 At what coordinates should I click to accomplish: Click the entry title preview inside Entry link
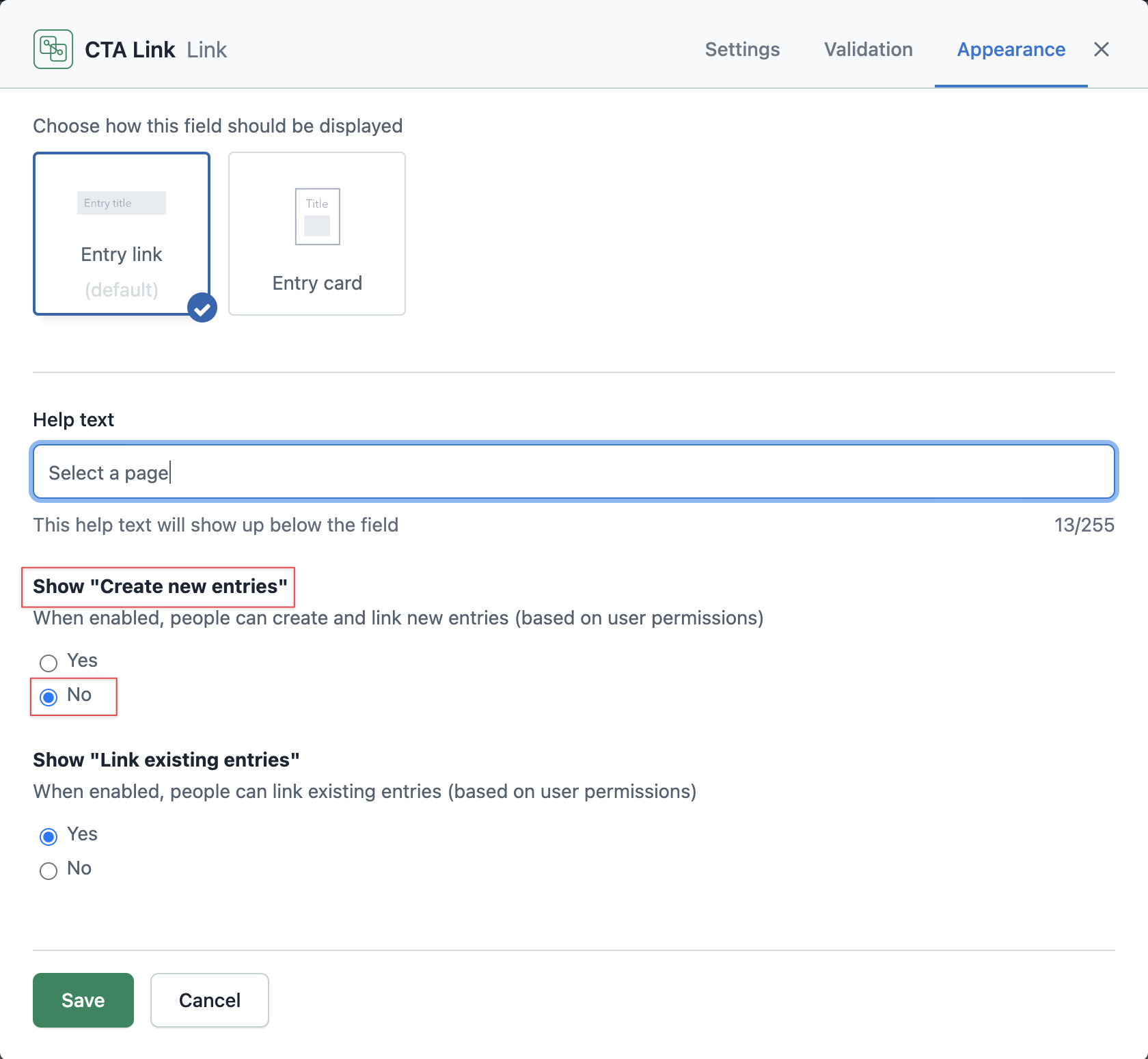pos(121,202)
